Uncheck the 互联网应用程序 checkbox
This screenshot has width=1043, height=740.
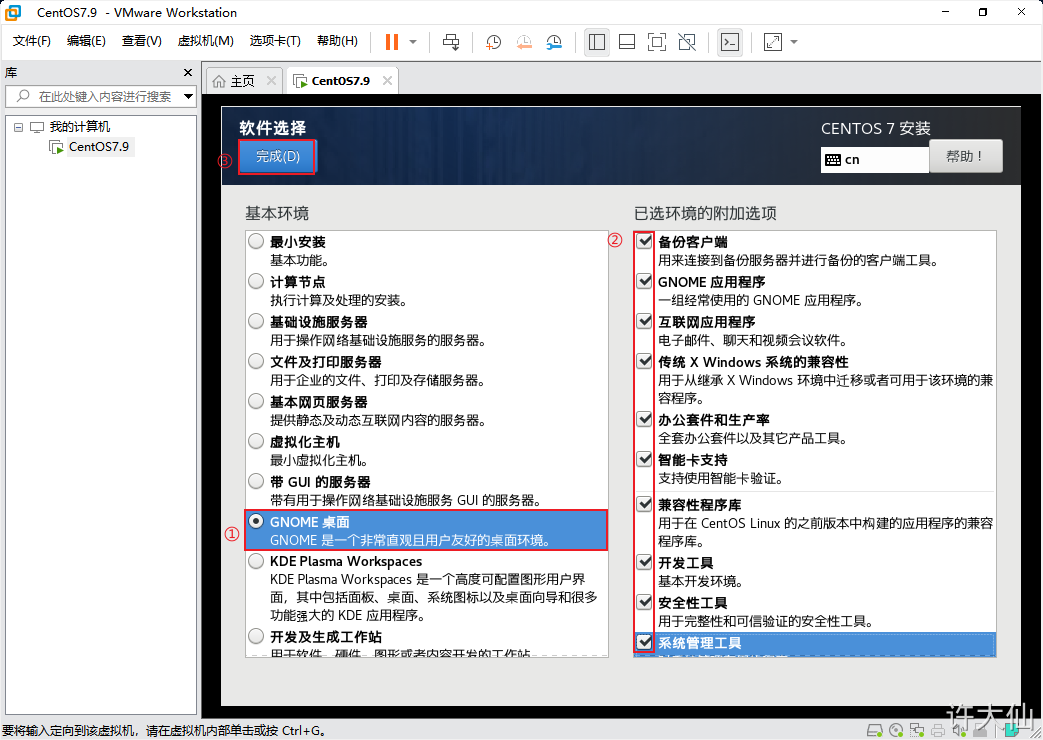tap(644, 321)
